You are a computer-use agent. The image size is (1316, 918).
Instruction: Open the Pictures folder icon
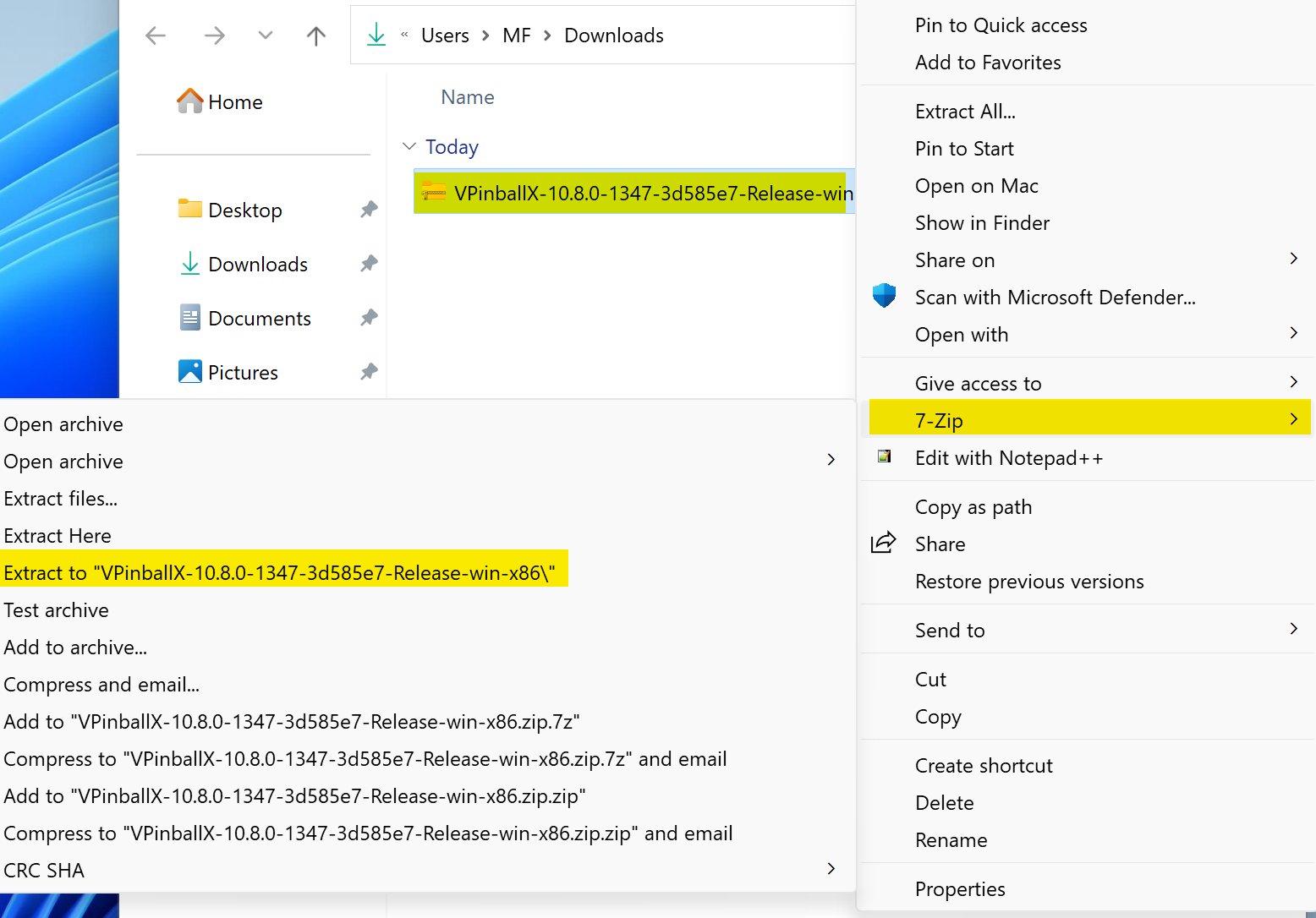pos(189,371)
